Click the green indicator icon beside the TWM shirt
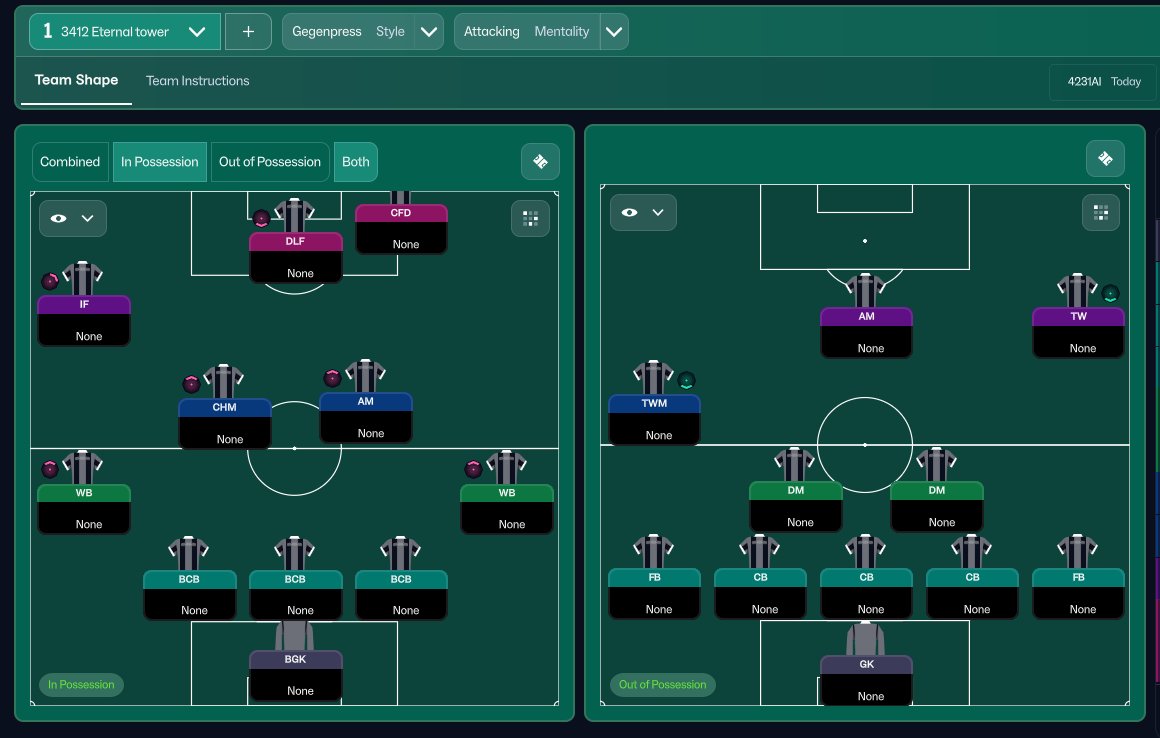The width and height of the screenshot is (1160, 738). coord(687,381)
